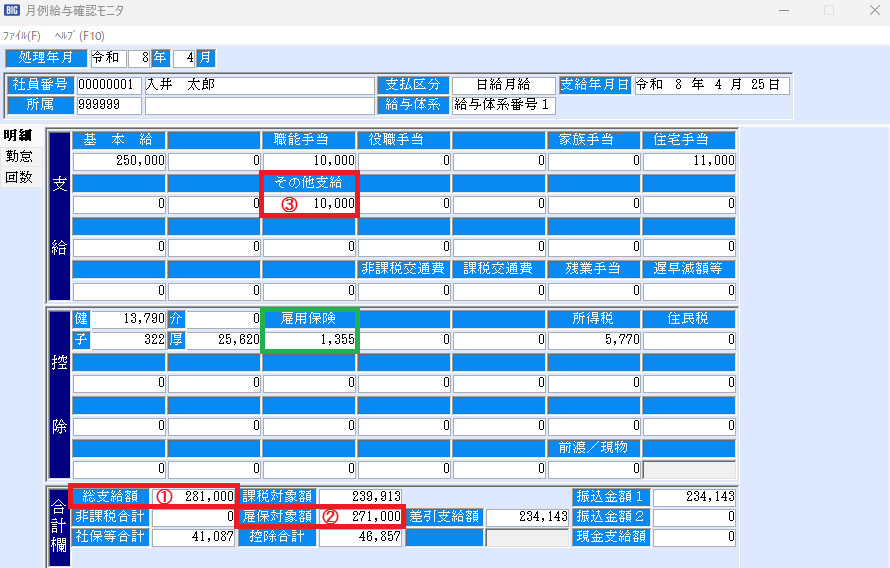Select the 支払区分 field showing 日給月給
The height and width of the screenshot is (568, 890).
(x=503, y=85)
